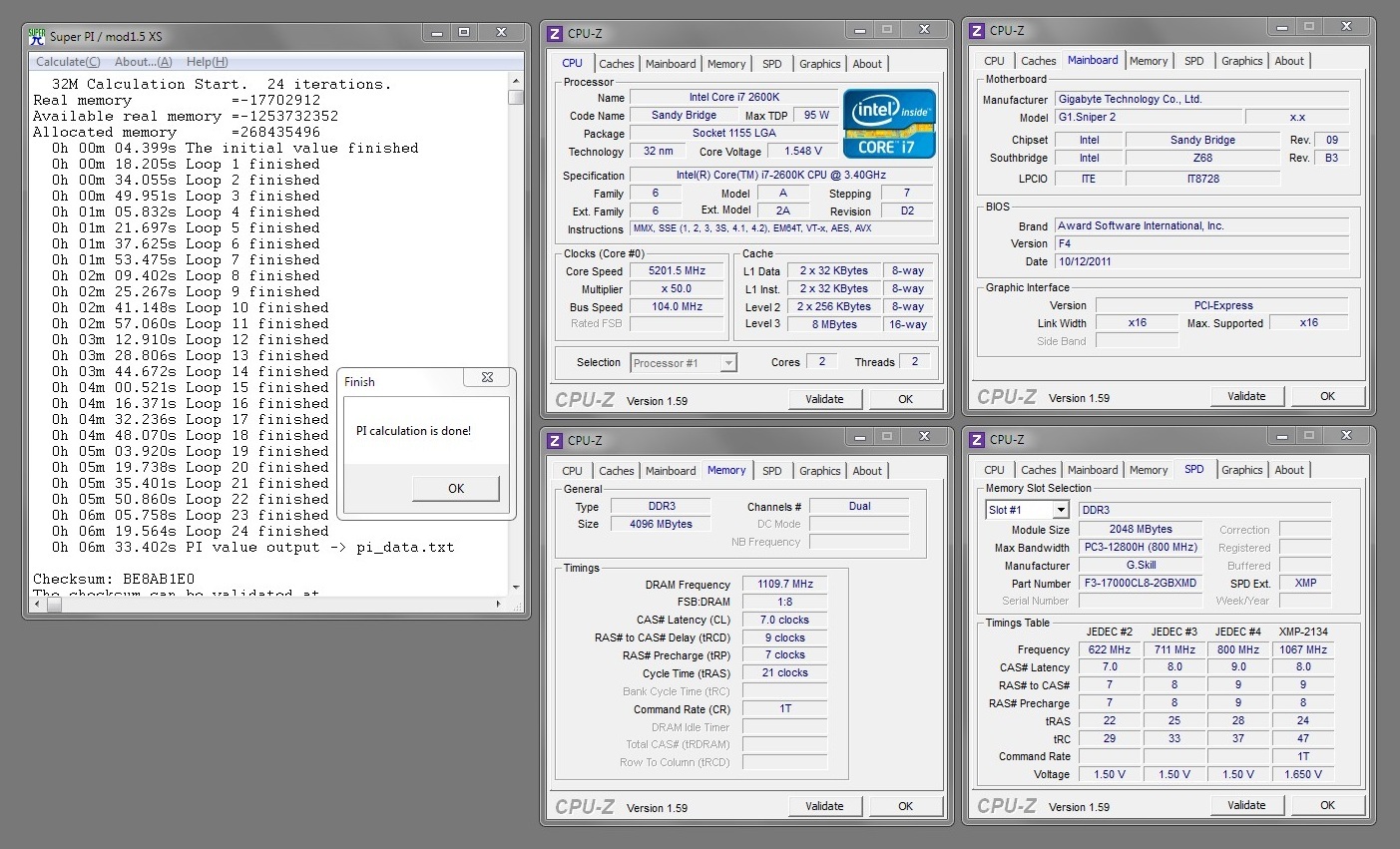The height and width of the screenshot is (849, 1400).
Task: Click the Intel Core i7 logo badge
Action: coord(889,124)
